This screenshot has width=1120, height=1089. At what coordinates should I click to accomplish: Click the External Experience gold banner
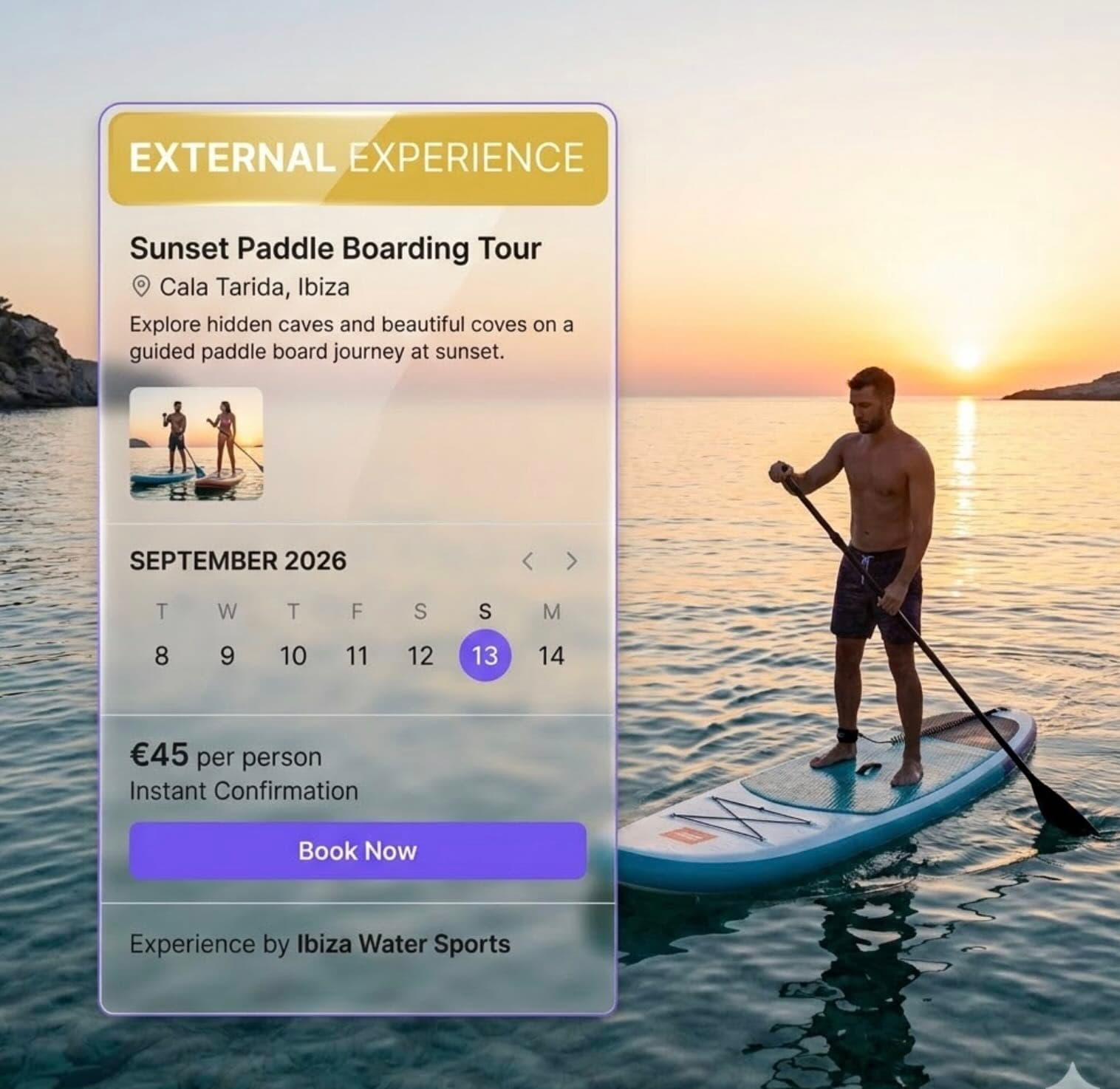tap(358, 158)
